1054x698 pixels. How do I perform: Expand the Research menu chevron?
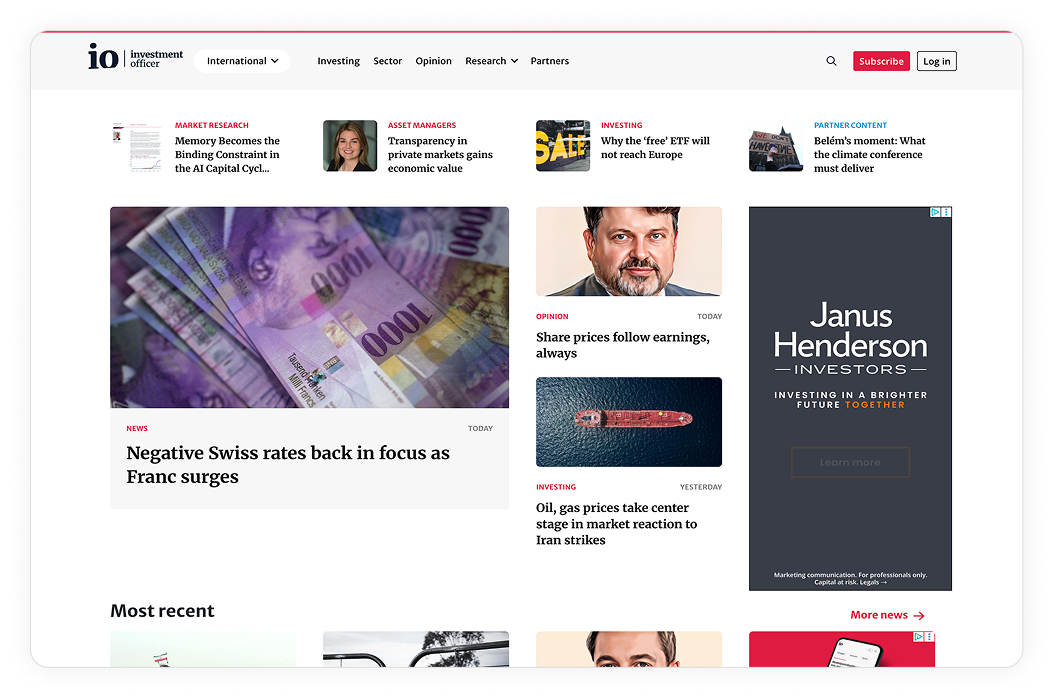[514, 61]
